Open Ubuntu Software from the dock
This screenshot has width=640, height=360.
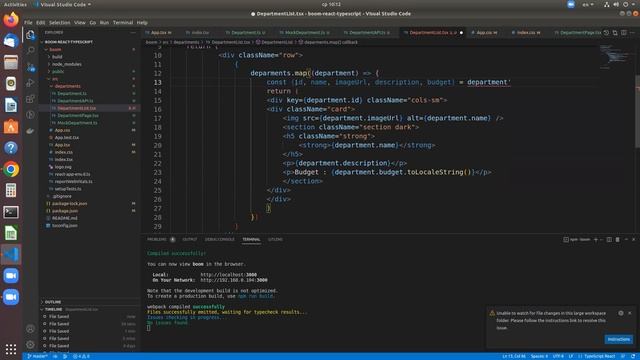11,127
